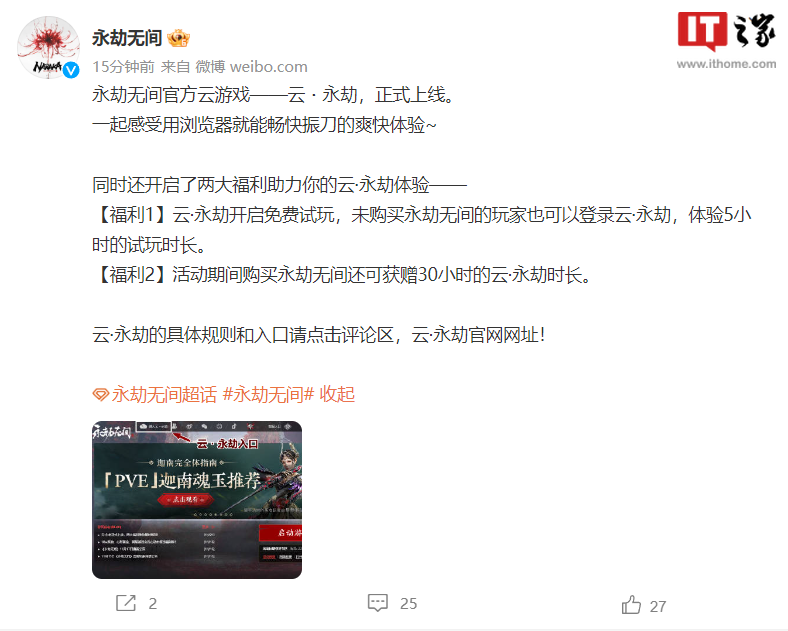Open the 永劫无间超话 super topic link
Viewport: 788px width, 631px height.
coord(164,394)
